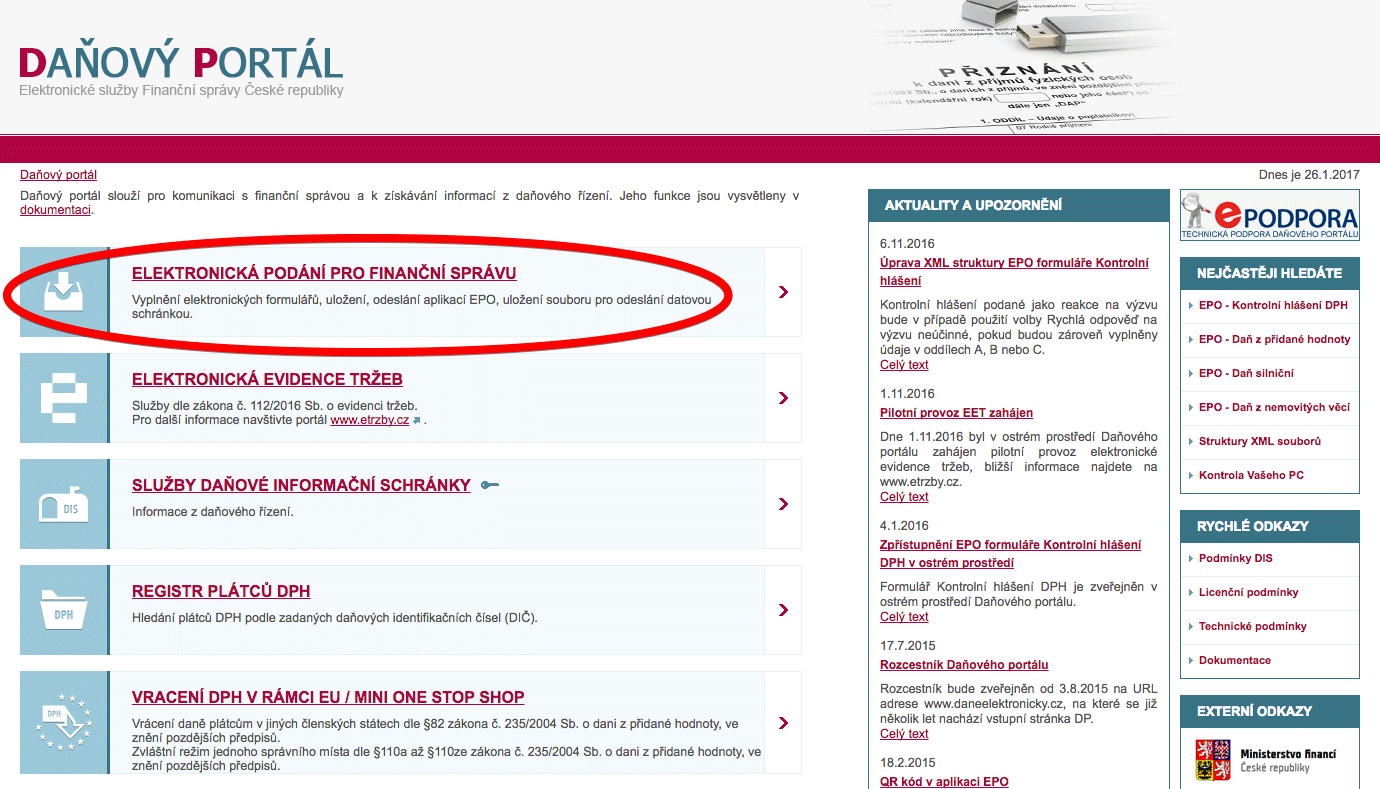
Task: Visit the www.etrzby.cz link under Elektronická evidence tržeb
Action: click(x=370, y=421)
